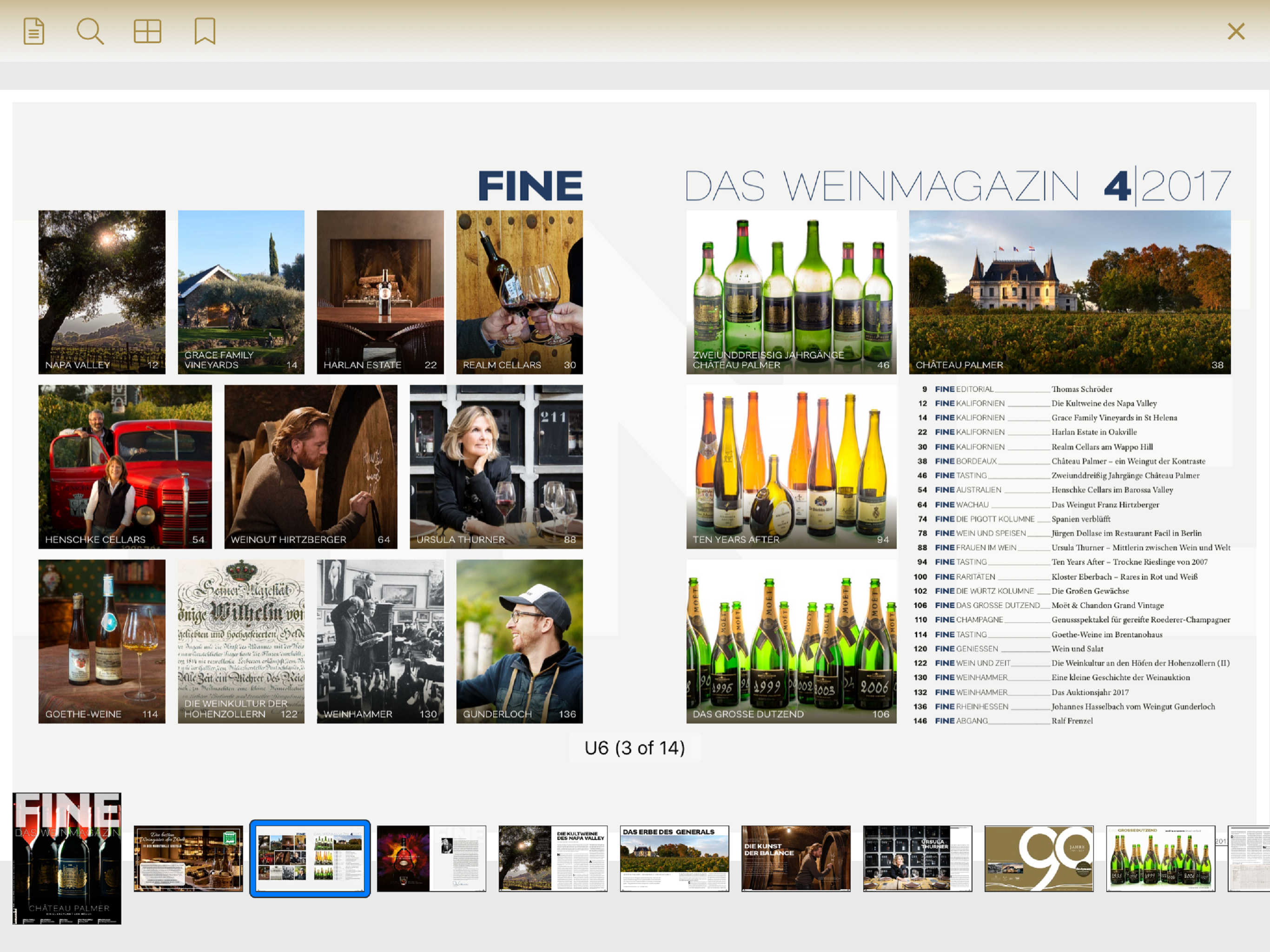The height and width of the screenshot is (952, 1270).
Task: Tap the Realm Cellars photo tile
Action: click(520, 292)
